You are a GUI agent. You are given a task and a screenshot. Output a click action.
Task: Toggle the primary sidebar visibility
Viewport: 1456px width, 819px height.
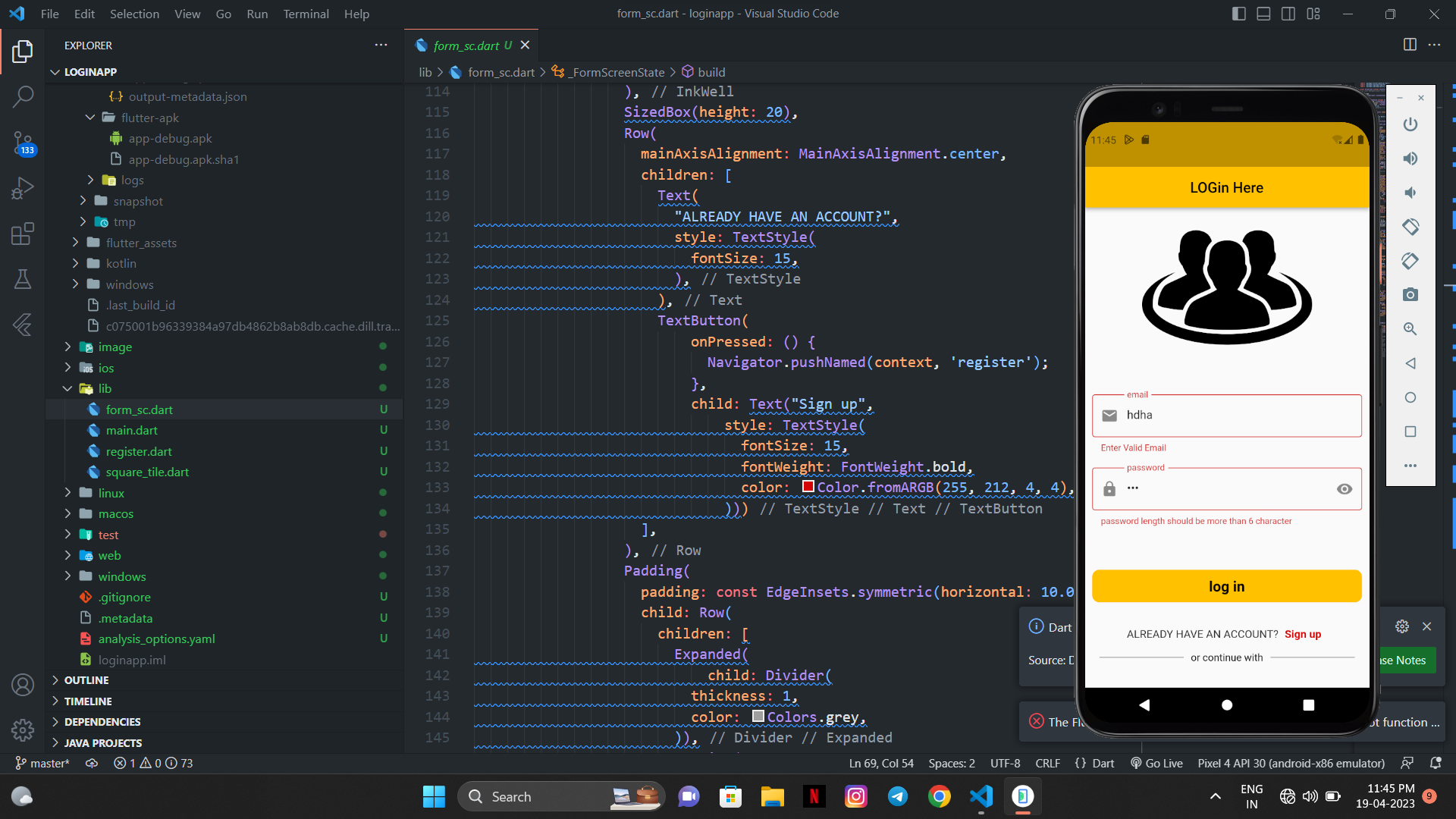coord(1239,13)
